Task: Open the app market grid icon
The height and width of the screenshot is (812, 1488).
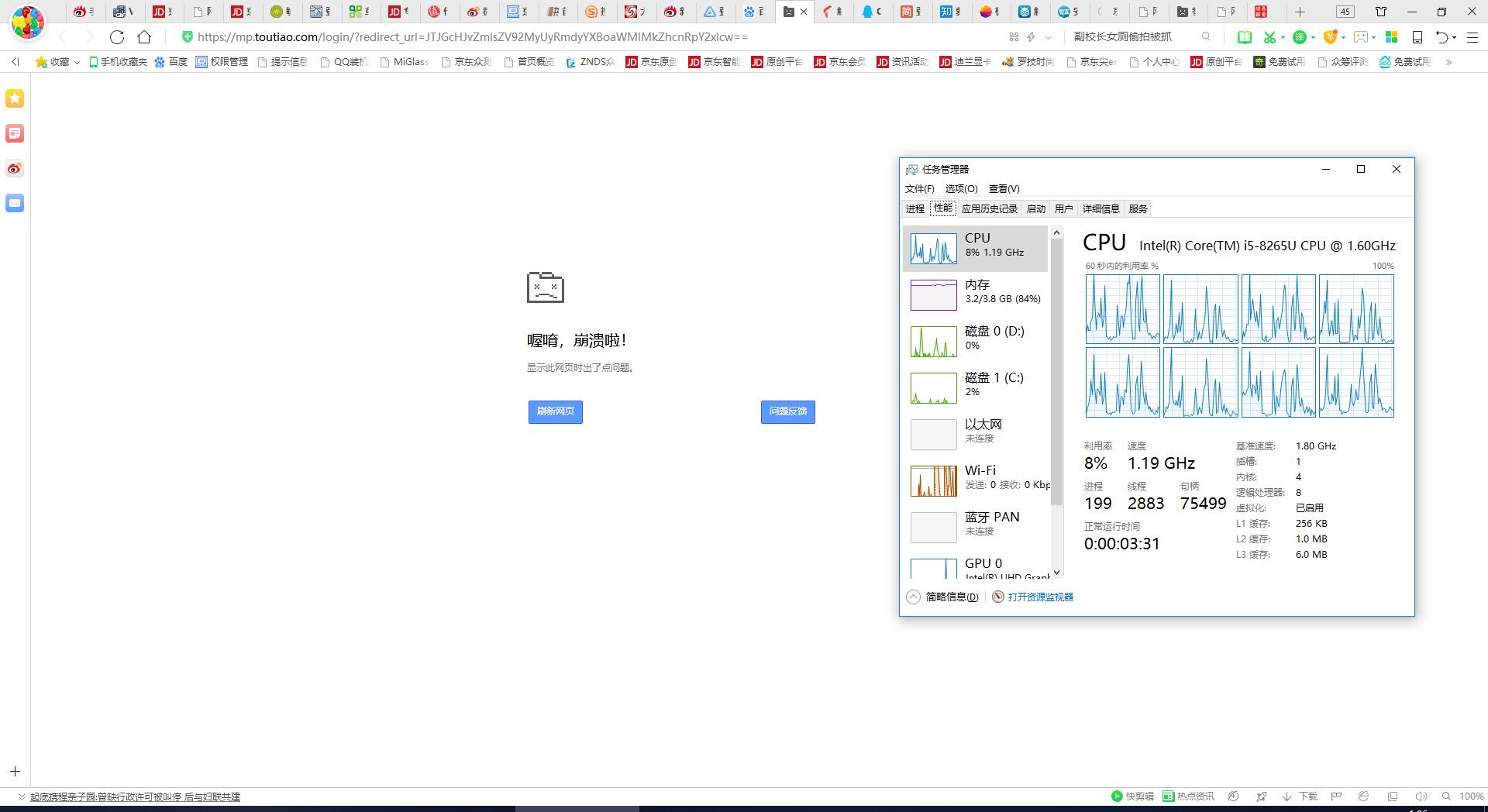Action: [1390, 36]
